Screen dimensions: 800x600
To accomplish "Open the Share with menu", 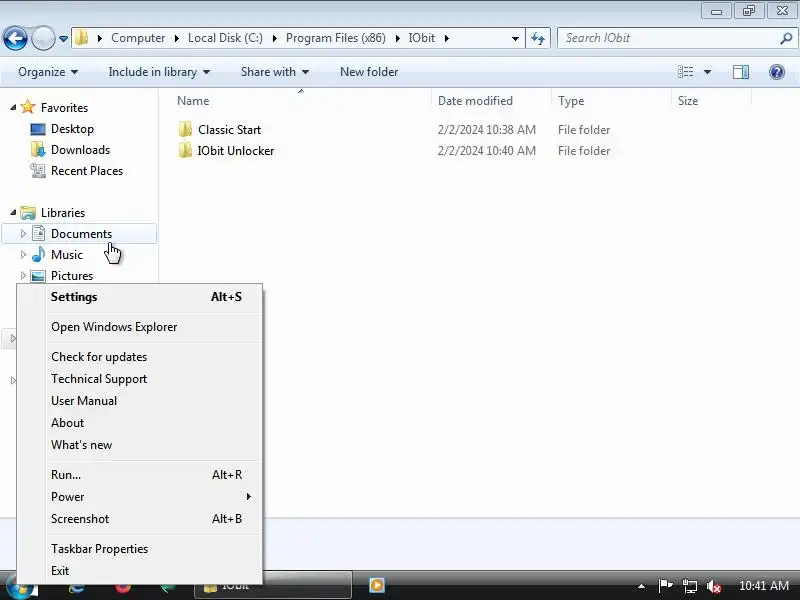I will click(x=275, y=72).
